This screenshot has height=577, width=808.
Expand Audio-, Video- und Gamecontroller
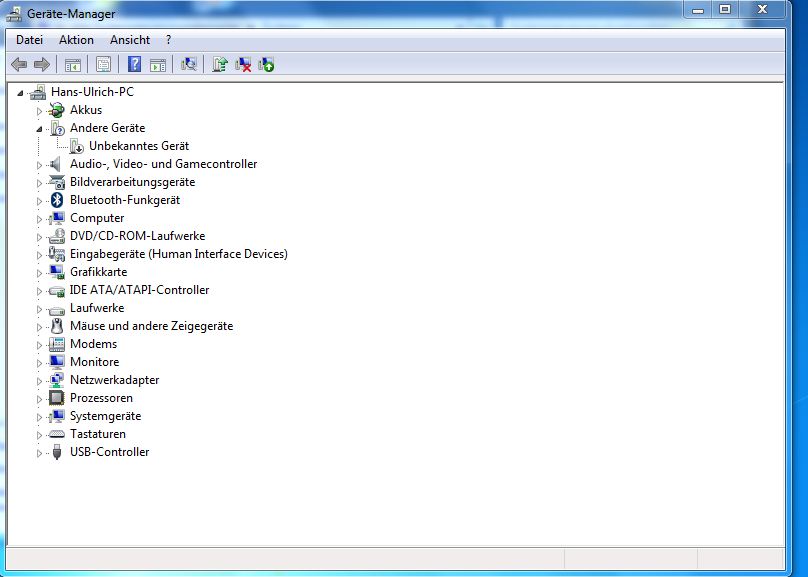[39, 165]
